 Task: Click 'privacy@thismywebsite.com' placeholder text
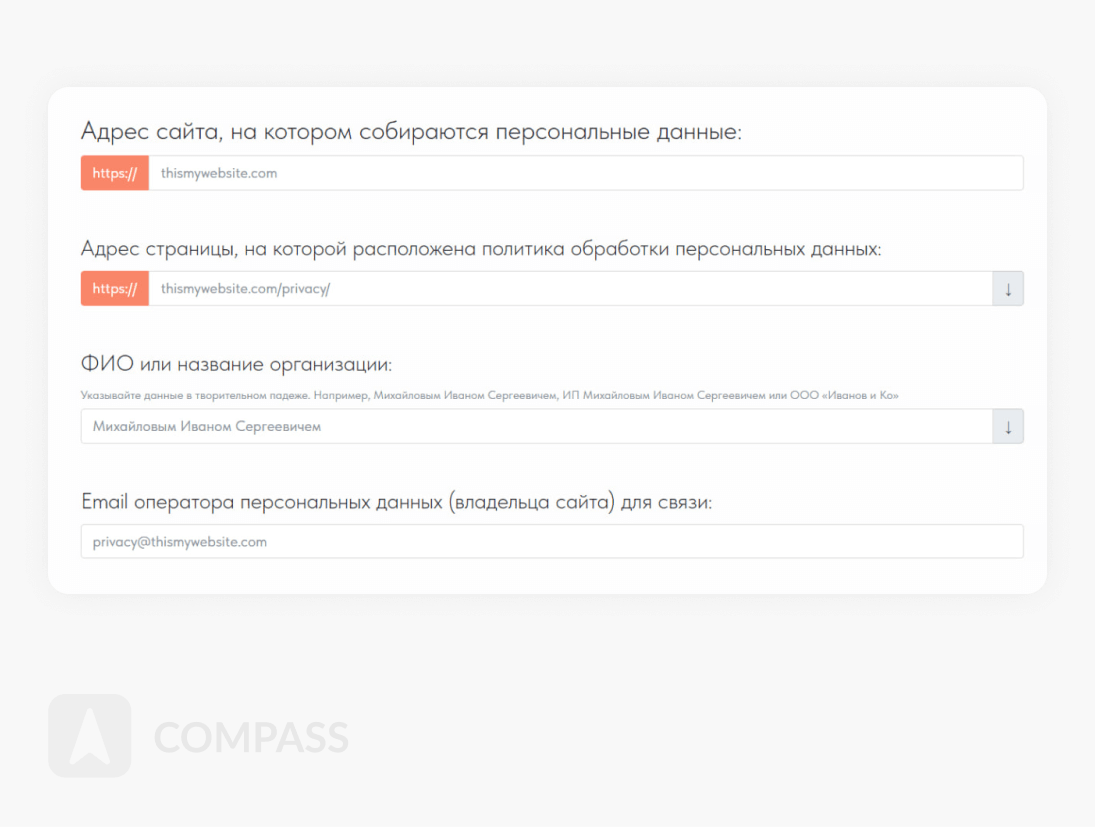coord(180,542)
